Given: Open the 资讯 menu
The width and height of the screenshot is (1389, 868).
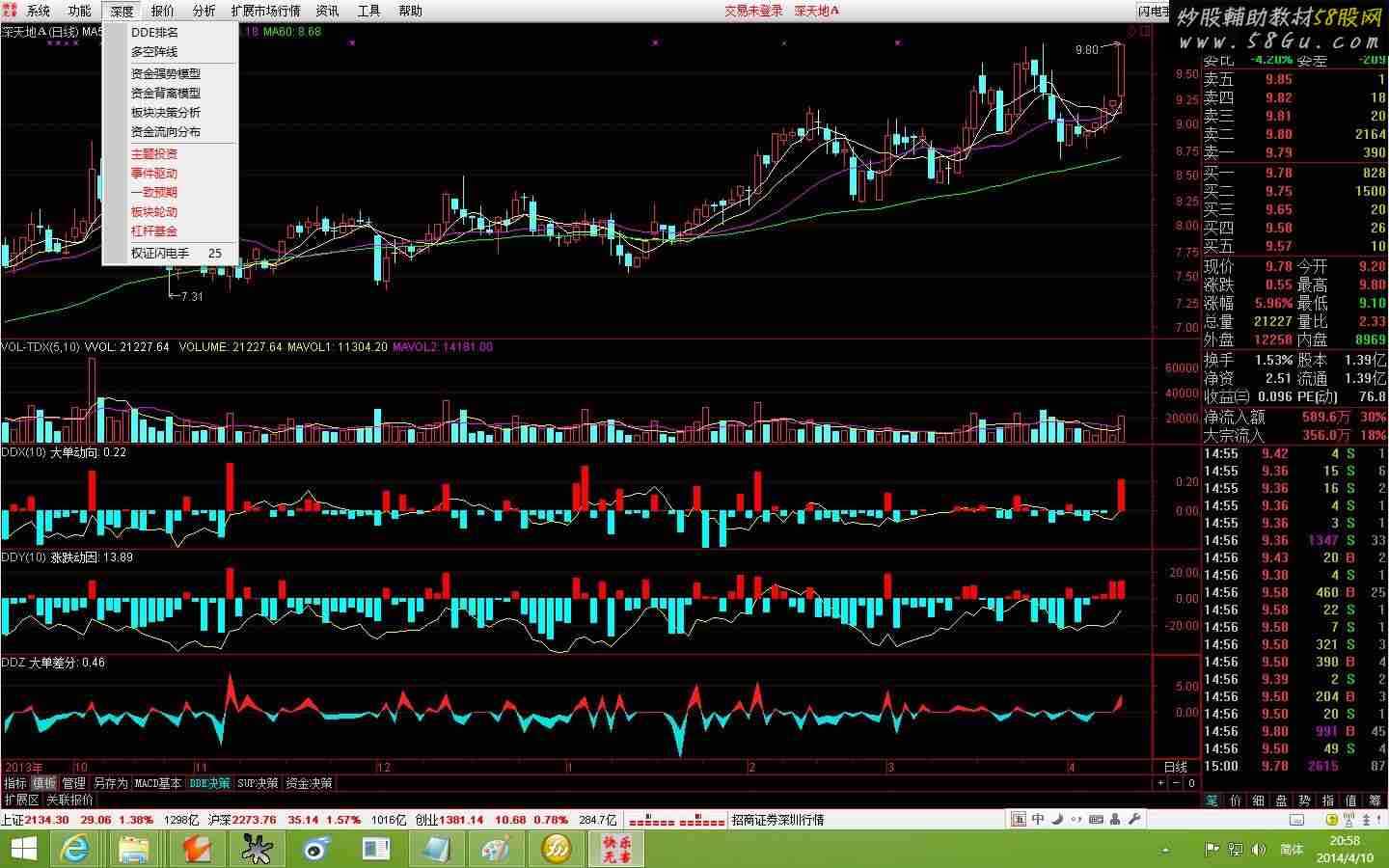Looking at the screenshot, I should 328,11.
